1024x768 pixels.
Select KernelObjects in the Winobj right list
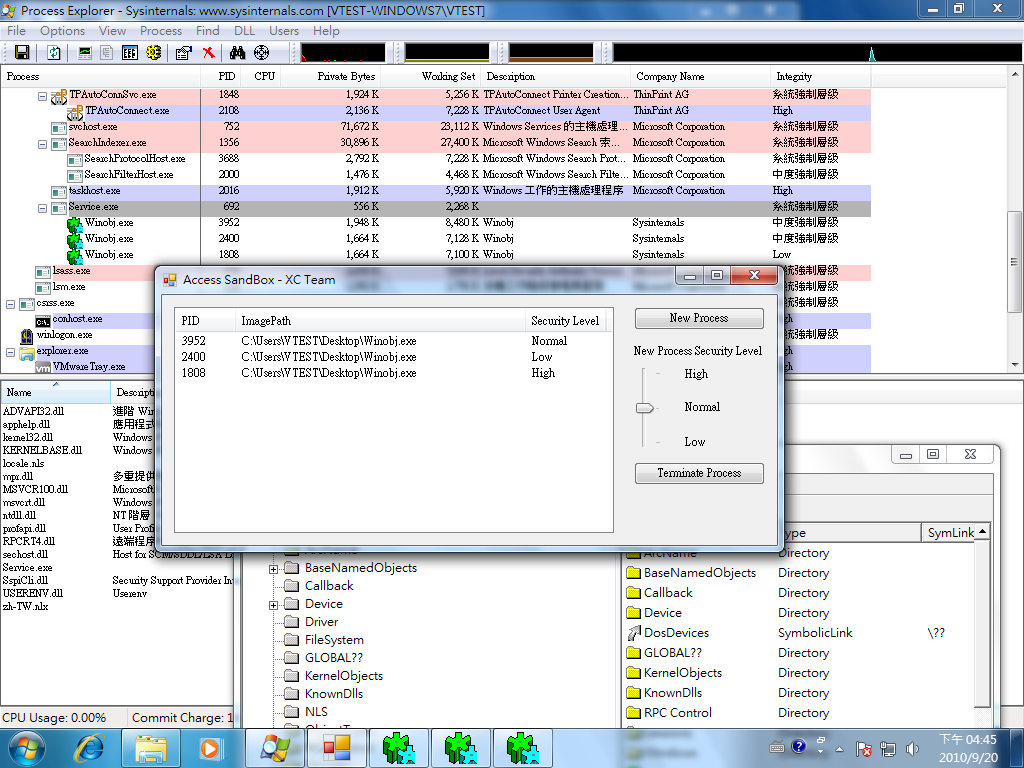click(682, 673)
